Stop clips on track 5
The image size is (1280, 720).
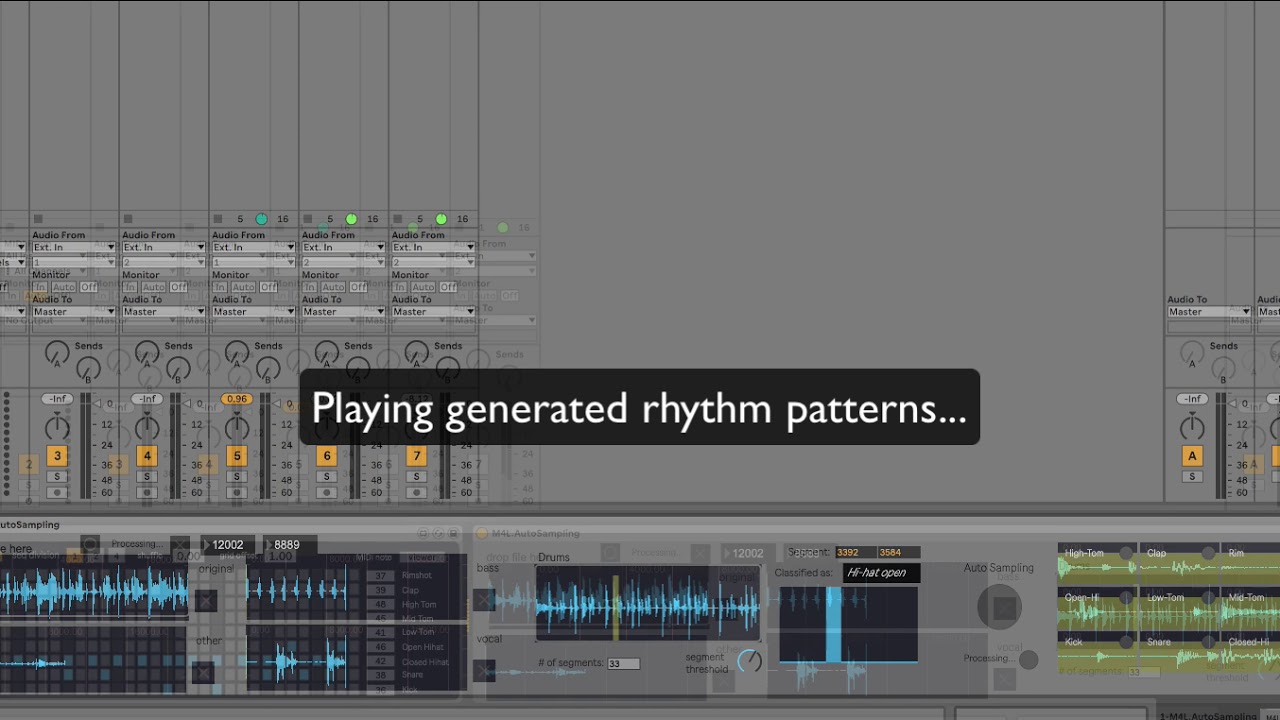point(218,219)
